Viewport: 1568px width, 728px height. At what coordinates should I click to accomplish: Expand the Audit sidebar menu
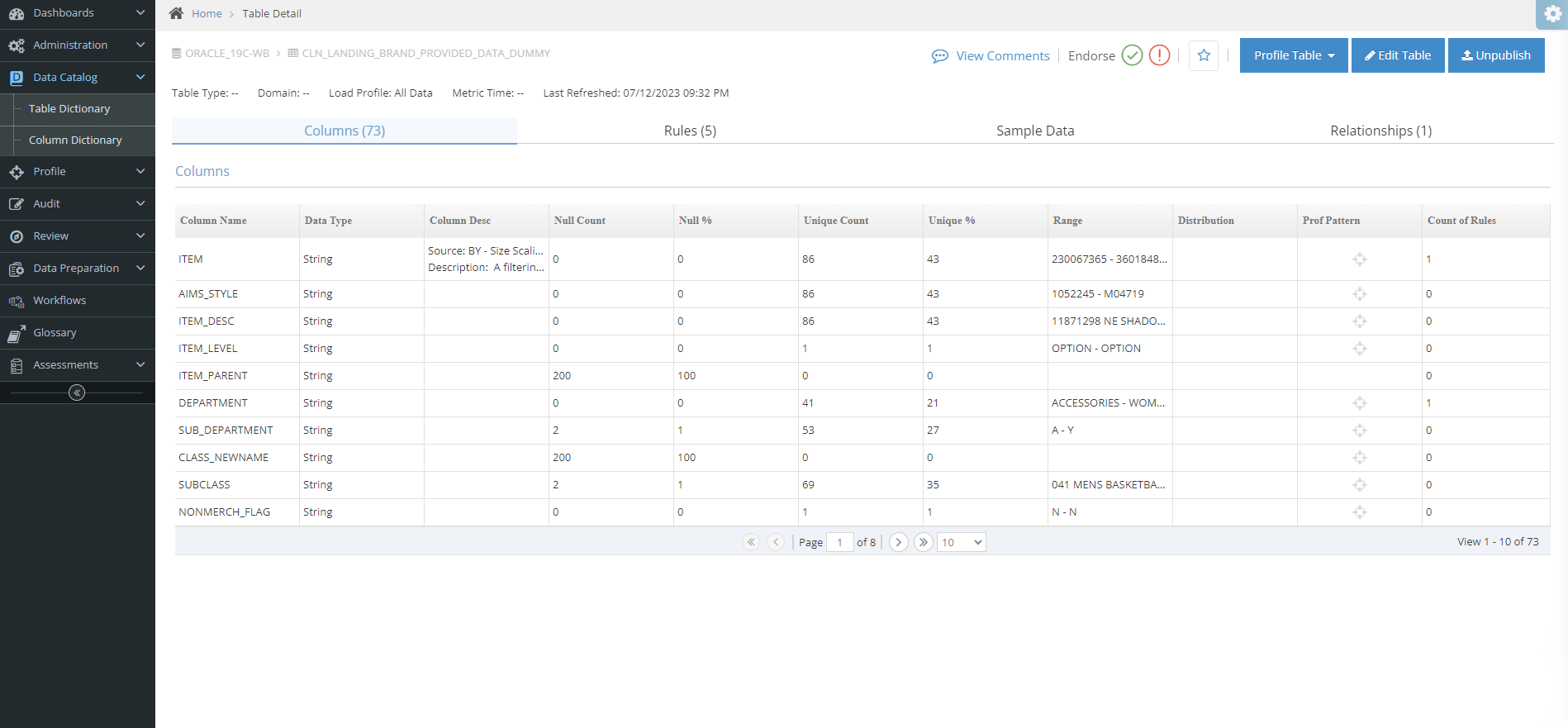[x=140, y=204]
